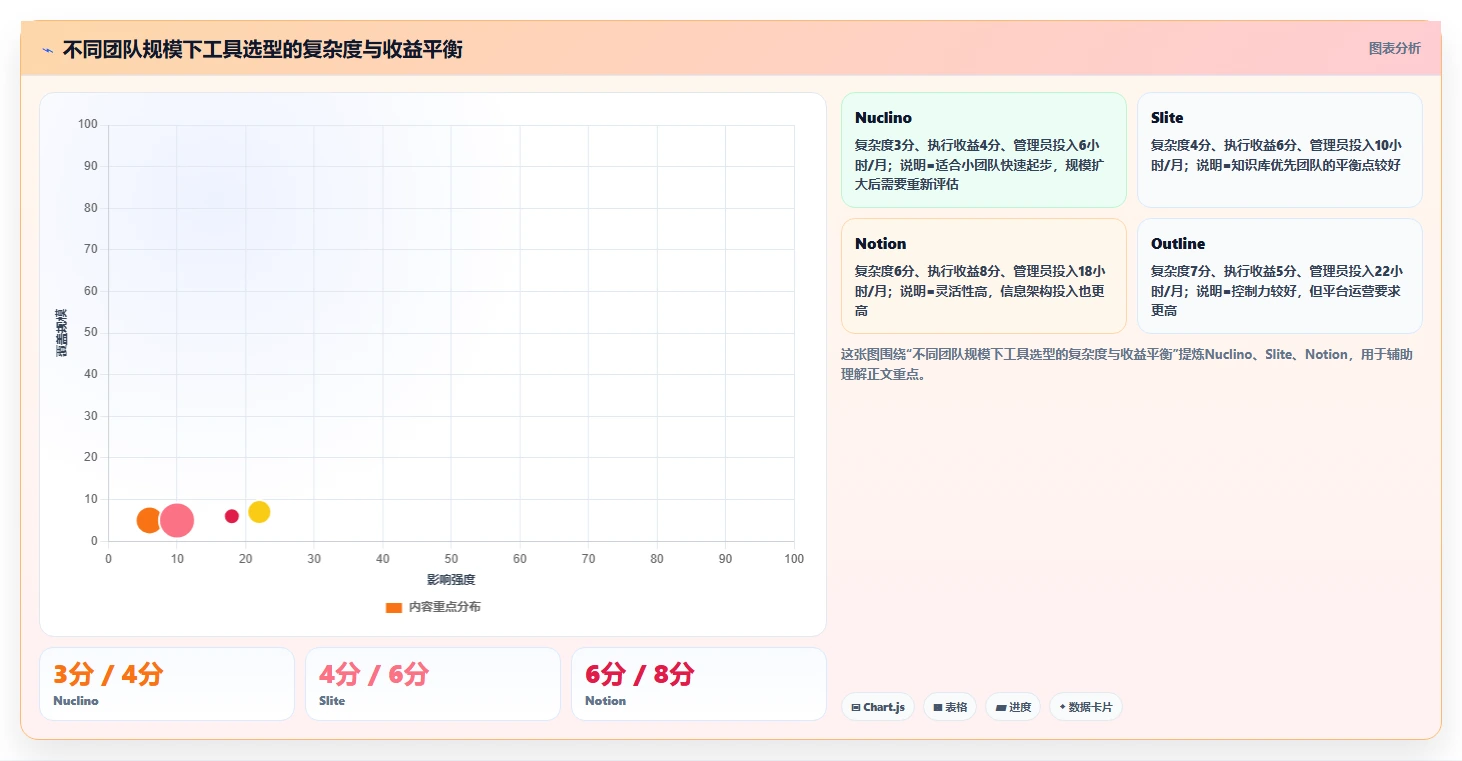
Task: Open the Nuclino info card
Action: [984, 150]
